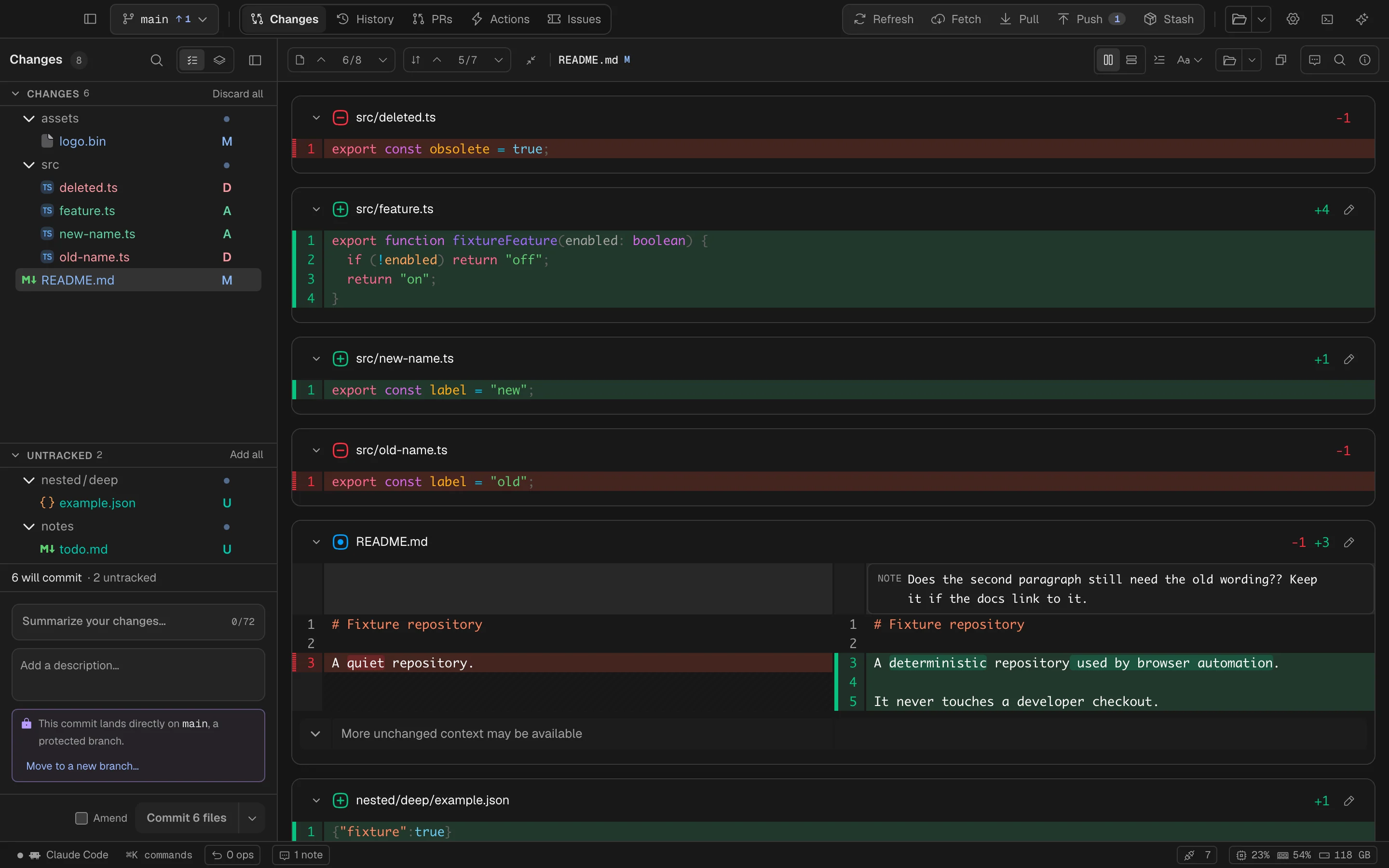Edit README.md with pencil icon
The width and height of the screenshot is (1389, 868).
tap(1349, 542)
